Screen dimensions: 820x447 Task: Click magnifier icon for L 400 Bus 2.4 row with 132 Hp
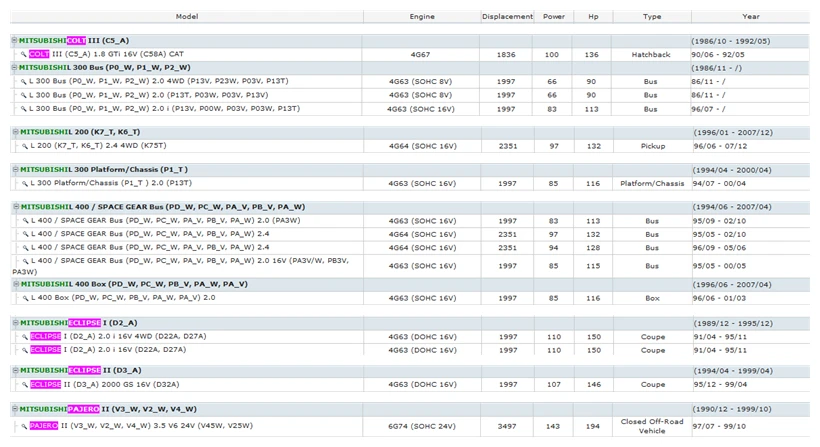[x=25, y=234]
